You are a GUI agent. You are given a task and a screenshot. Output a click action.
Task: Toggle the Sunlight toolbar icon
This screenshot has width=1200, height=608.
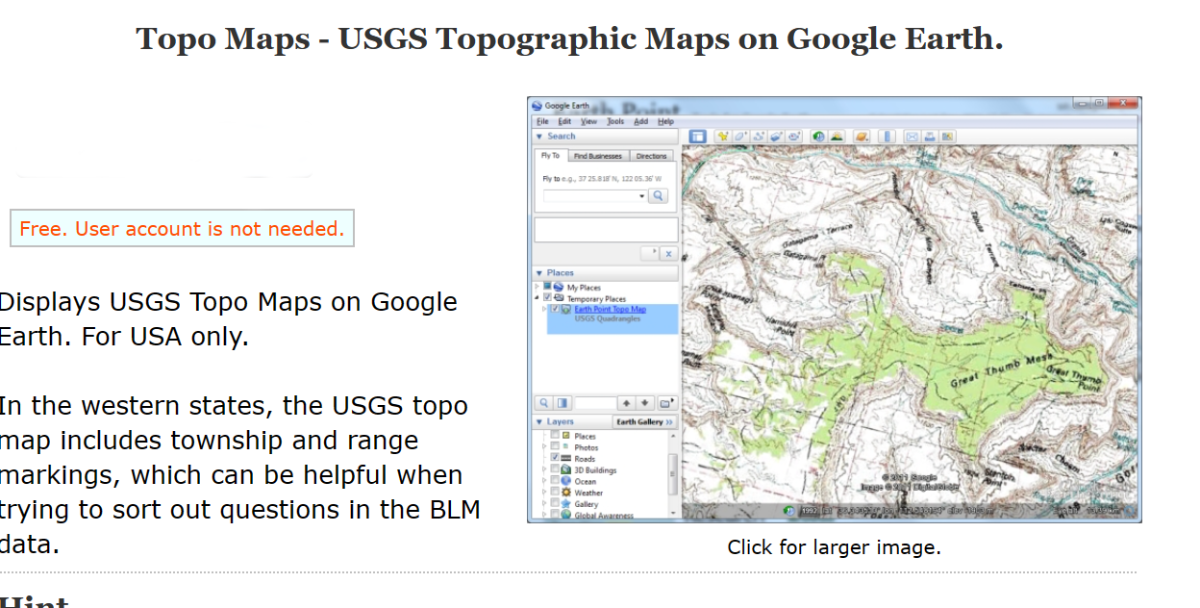point(837,136)
